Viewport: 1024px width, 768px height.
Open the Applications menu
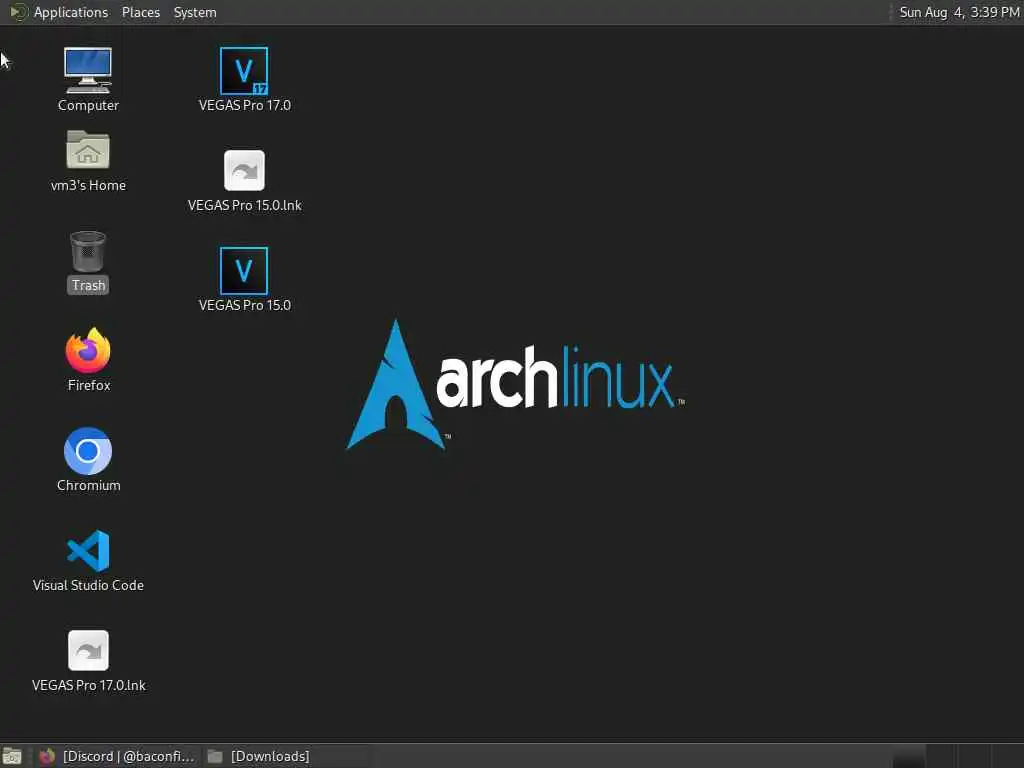59,12
